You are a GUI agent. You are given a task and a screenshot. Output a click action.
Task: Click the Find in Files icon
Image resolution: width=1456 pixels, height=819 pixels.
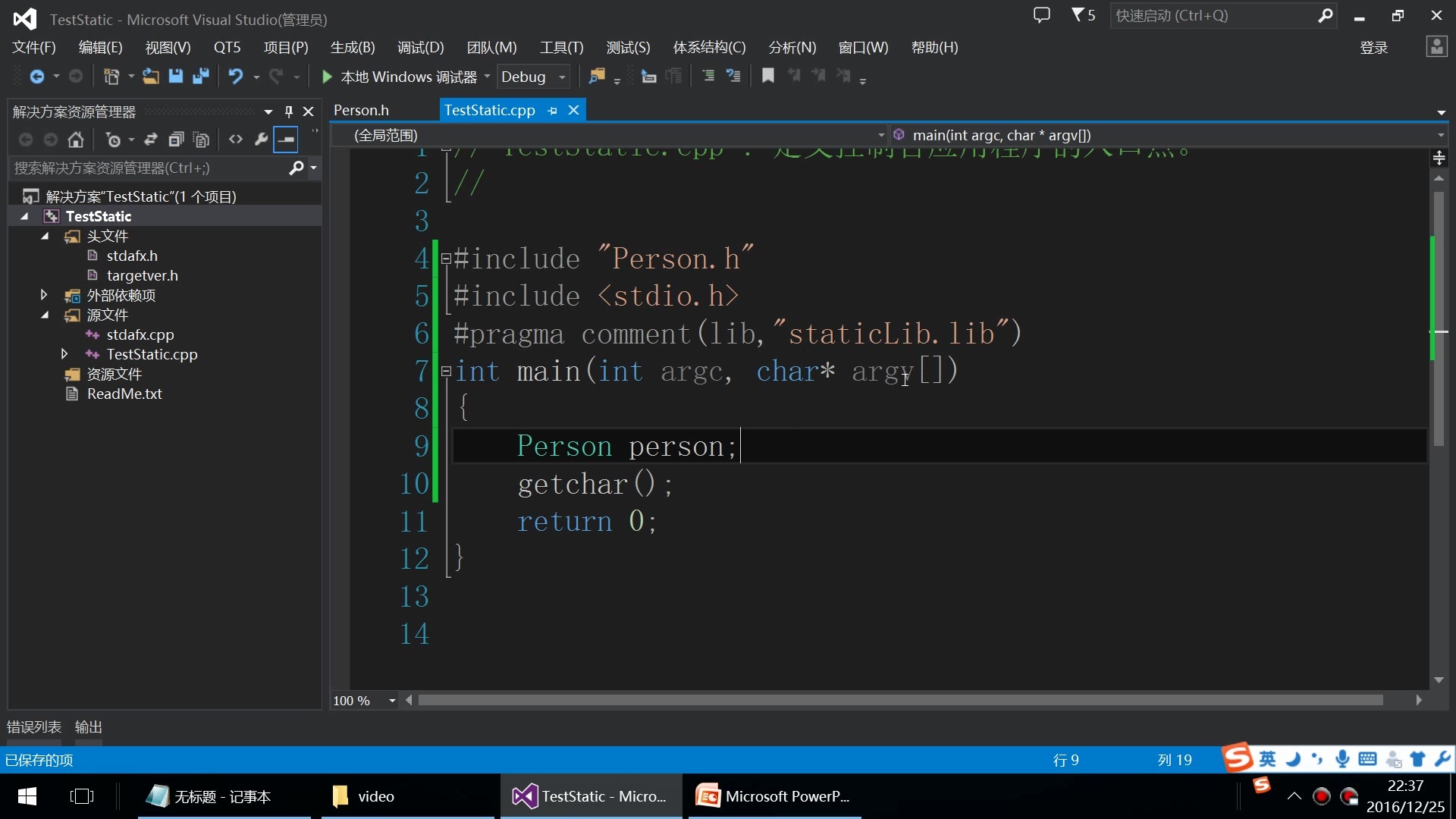(598, 77)
